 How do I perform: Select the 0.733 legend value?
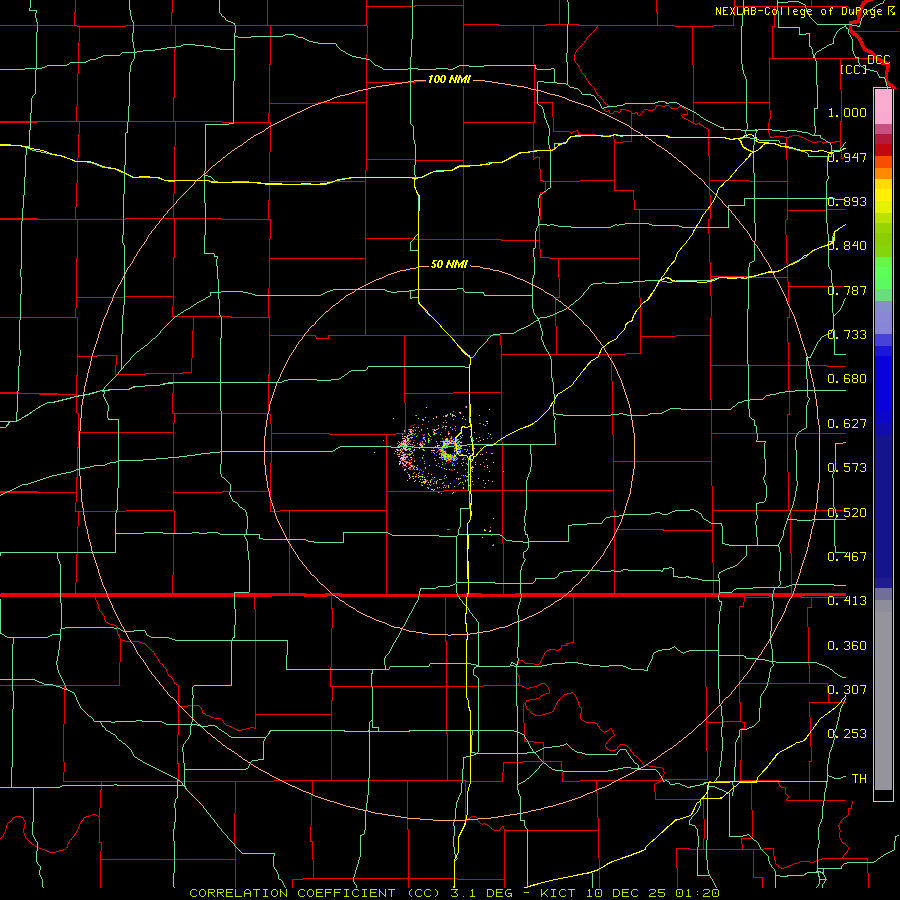847,335
